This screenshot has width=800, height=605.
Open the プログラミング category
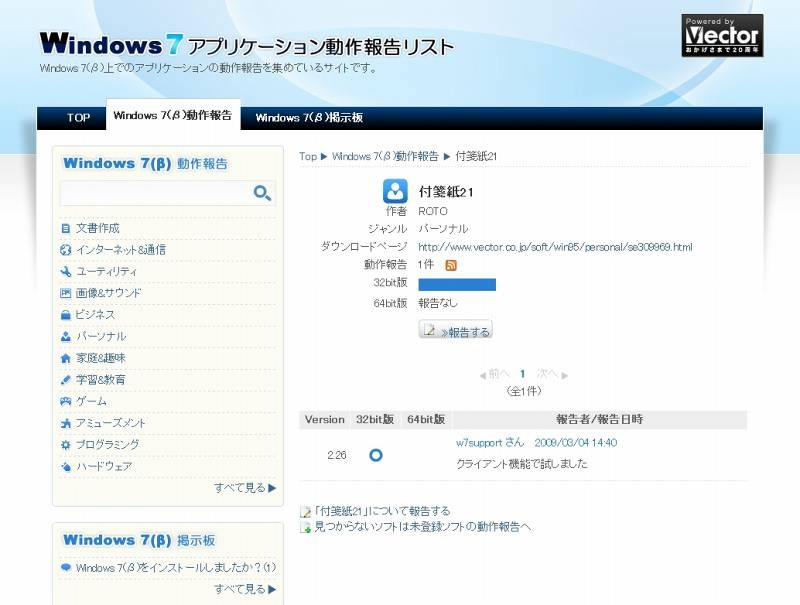[x=107, y=445]
